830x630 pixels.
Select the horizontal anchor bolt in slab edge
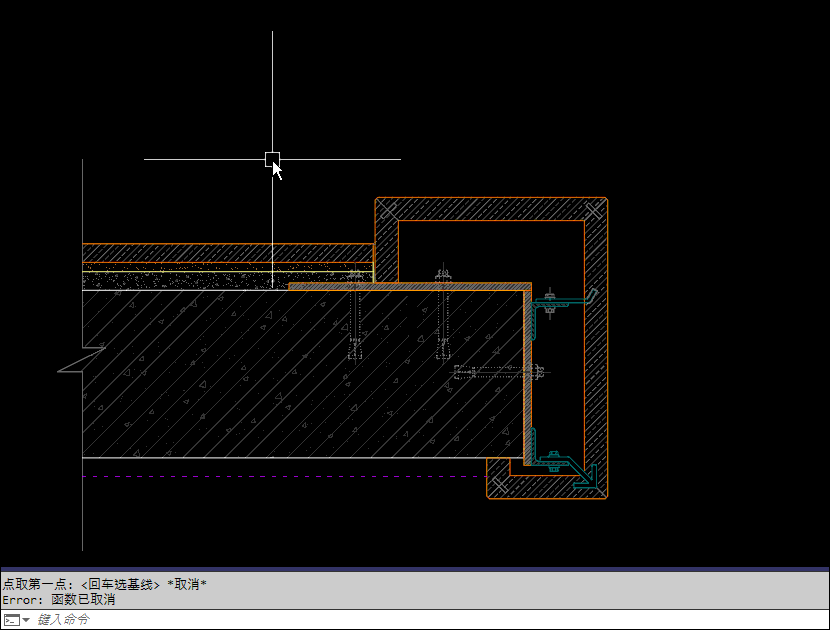pyautogui.click(x=498, y=372)
